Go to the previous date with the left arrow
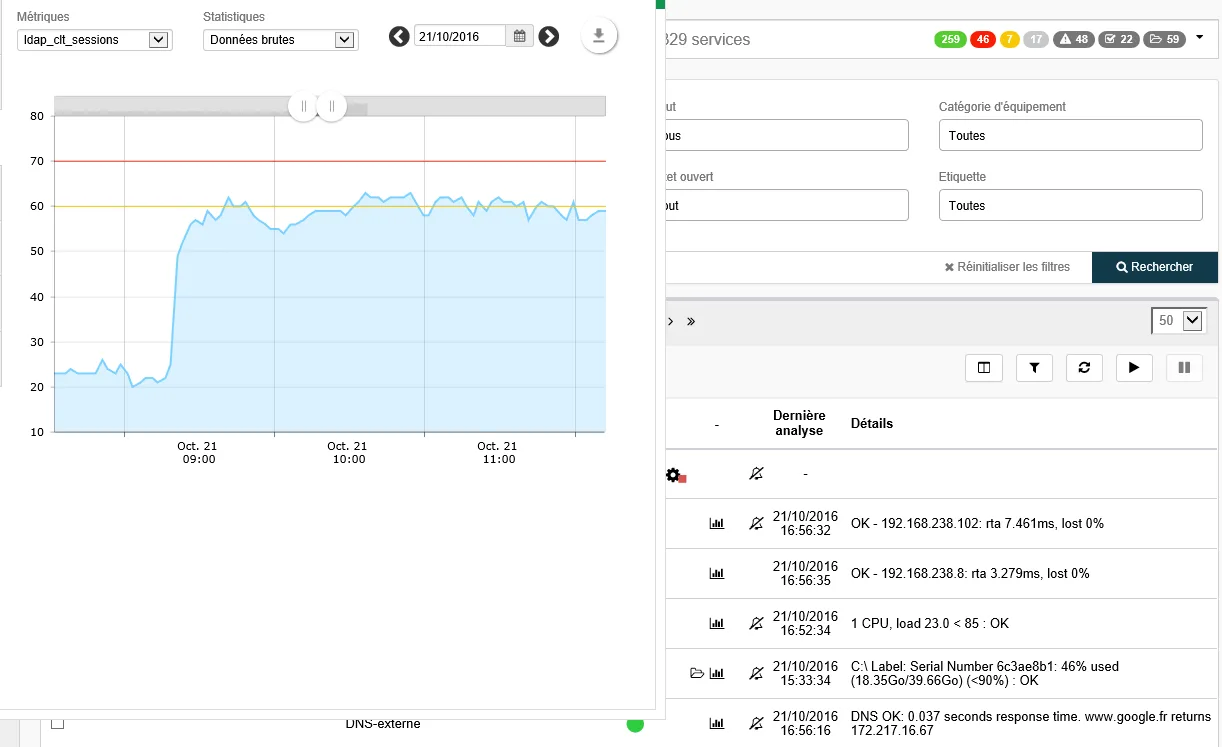 point(399,37)
